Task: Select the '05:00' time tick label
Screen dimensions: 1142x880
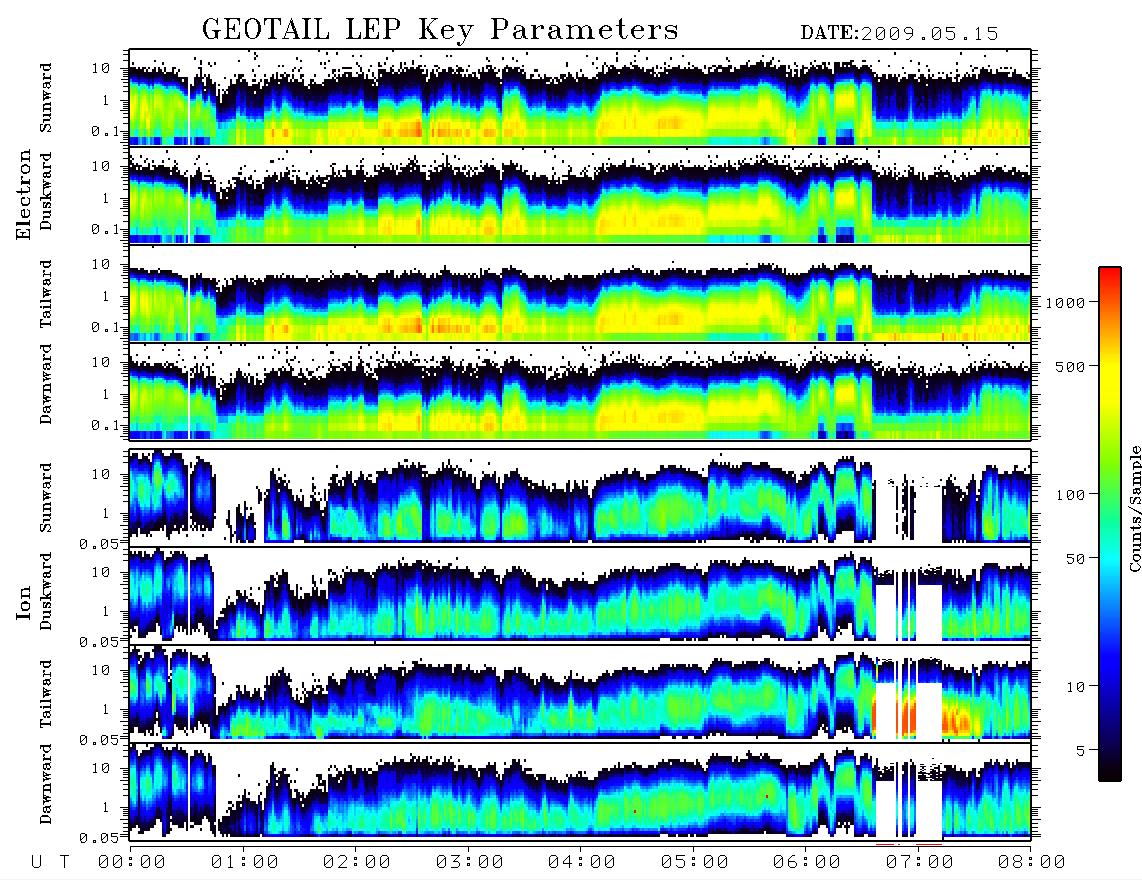Action: click(695, 863)
